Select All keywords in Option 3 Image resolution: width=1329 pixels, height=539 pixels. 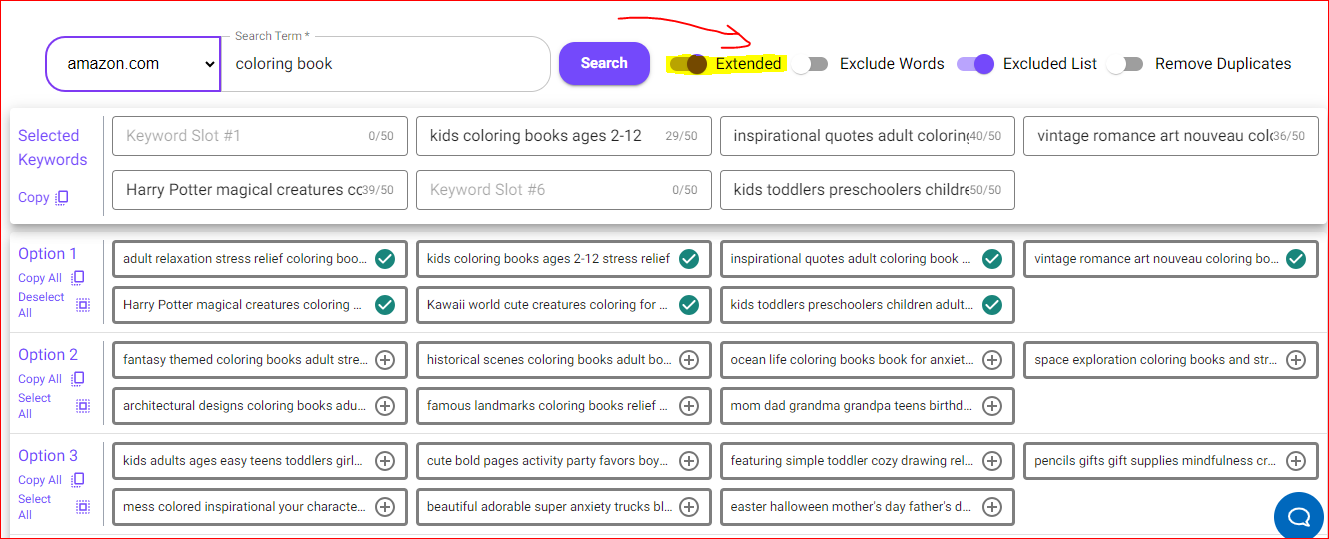tap(54, 507)
